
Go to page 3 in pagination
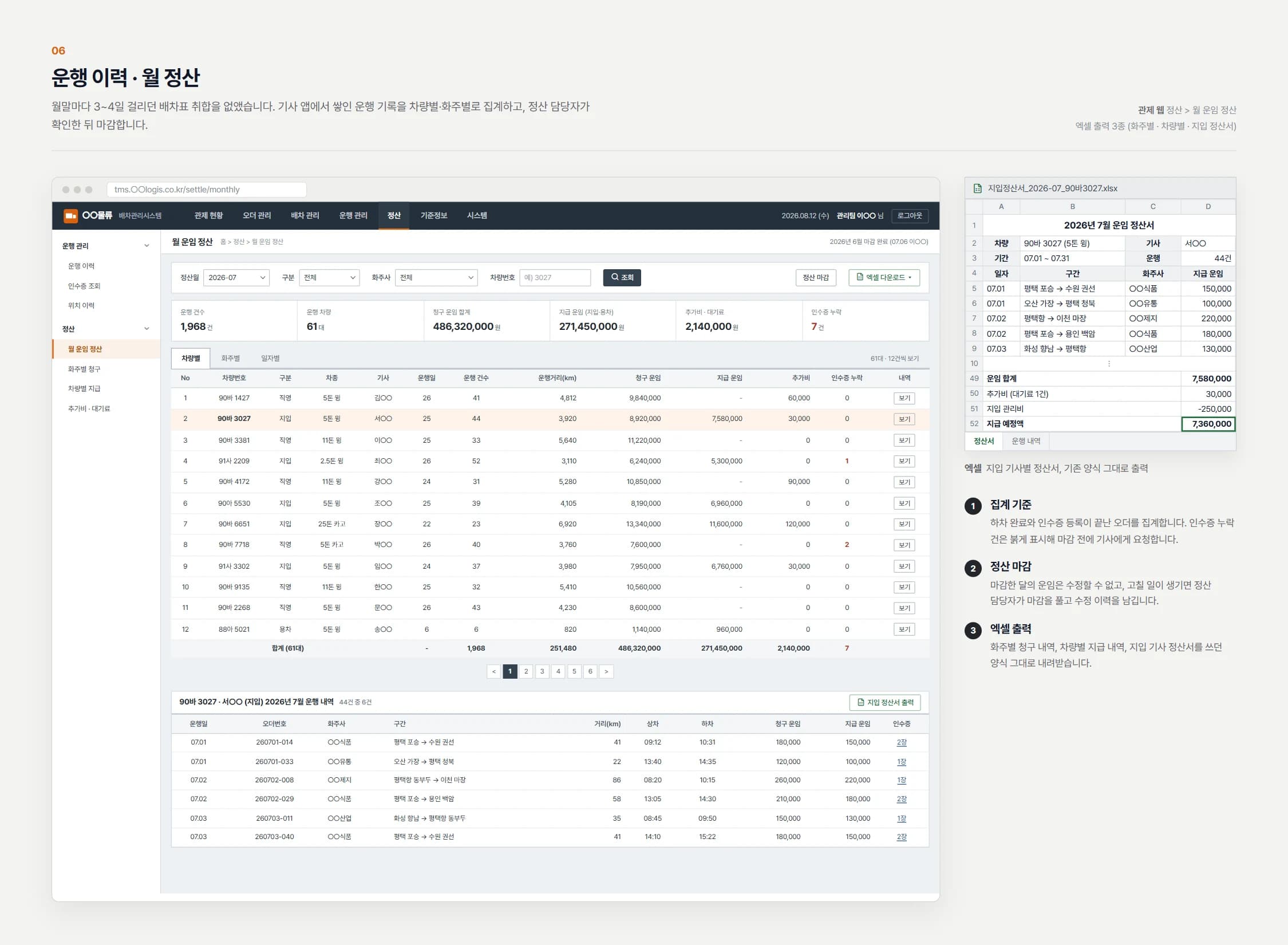tap(542, 671)
